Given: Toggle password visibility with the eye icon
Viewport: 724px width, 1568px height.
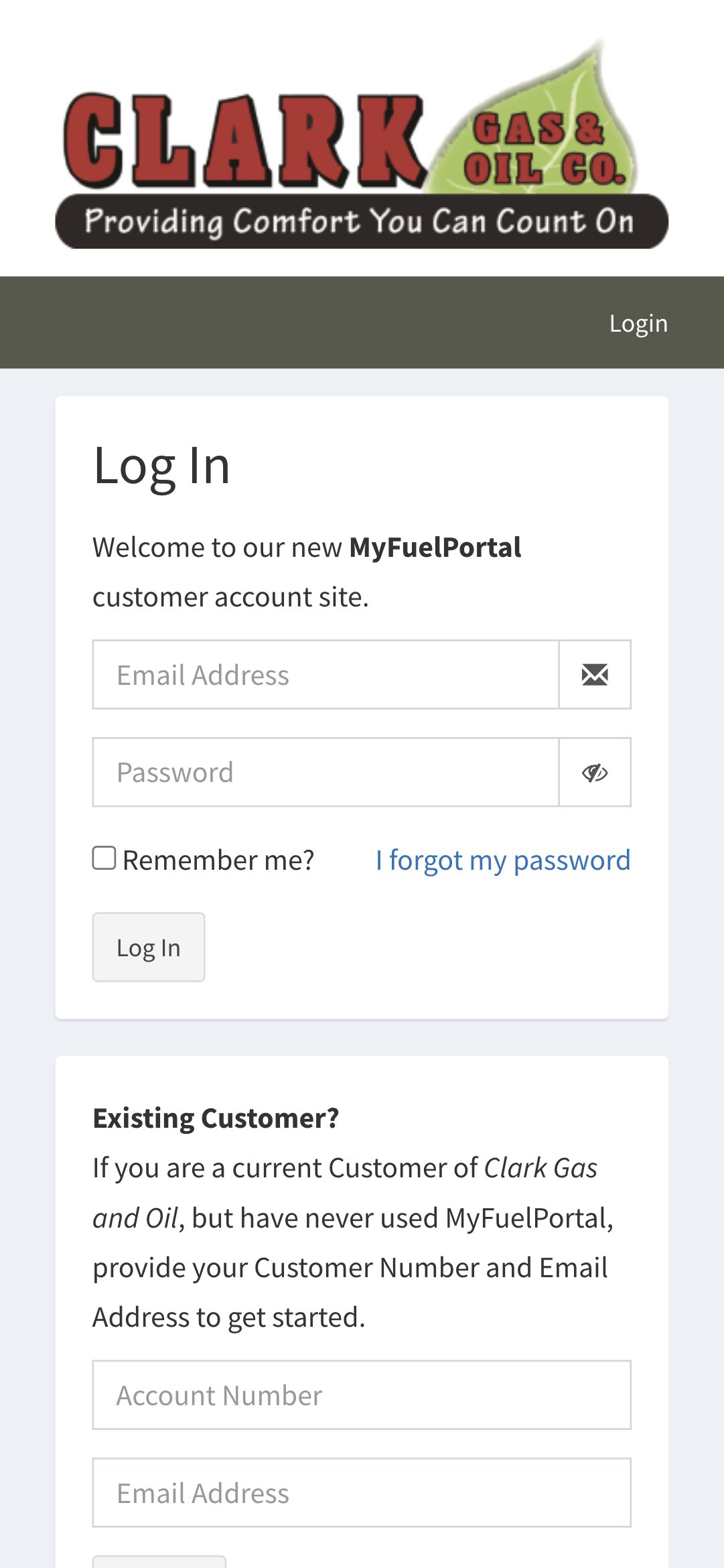Looking at the screenshot, I should [x=595, y=773].
